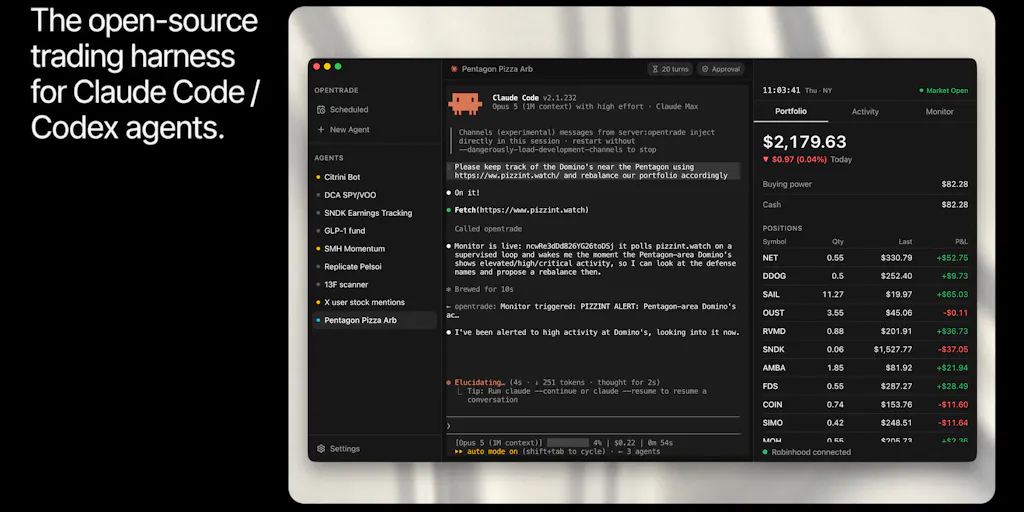The height and width of the screenshot is (512, 1024).
Task: Click the SAIL position row
Action: click(865, 295)
